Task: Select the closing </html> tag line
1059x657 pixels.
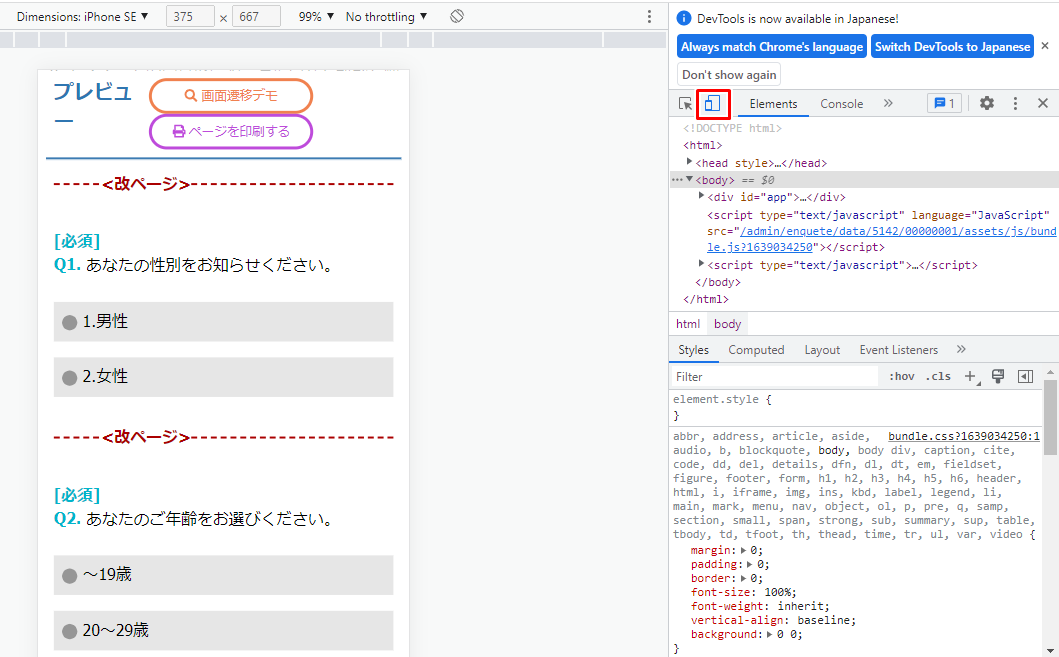Action: (706, 299)
